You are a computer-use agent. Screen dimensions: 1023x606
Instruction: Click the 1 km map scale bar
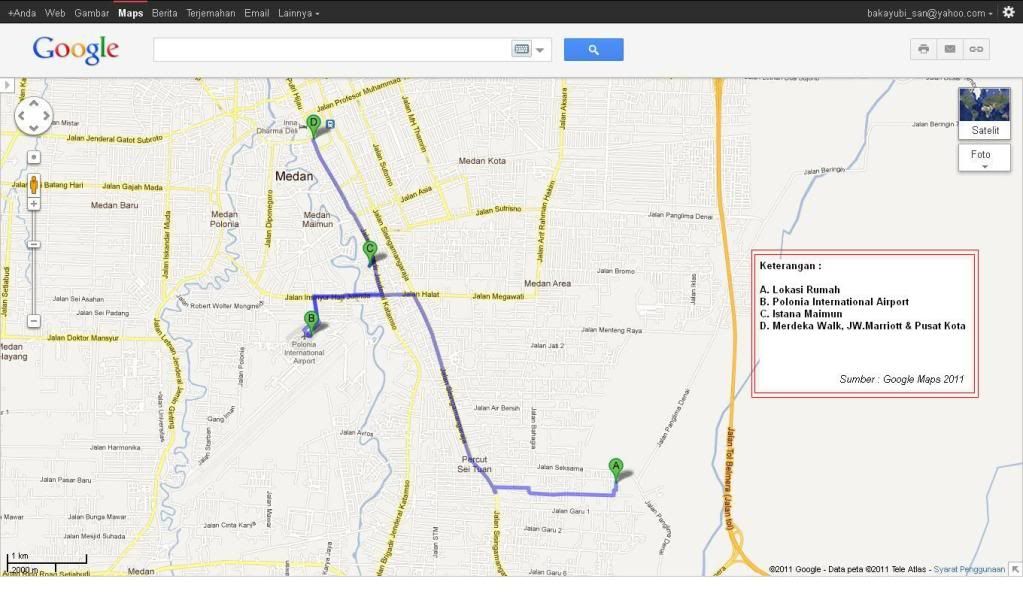pyautogui.click(x=46, y=560)
